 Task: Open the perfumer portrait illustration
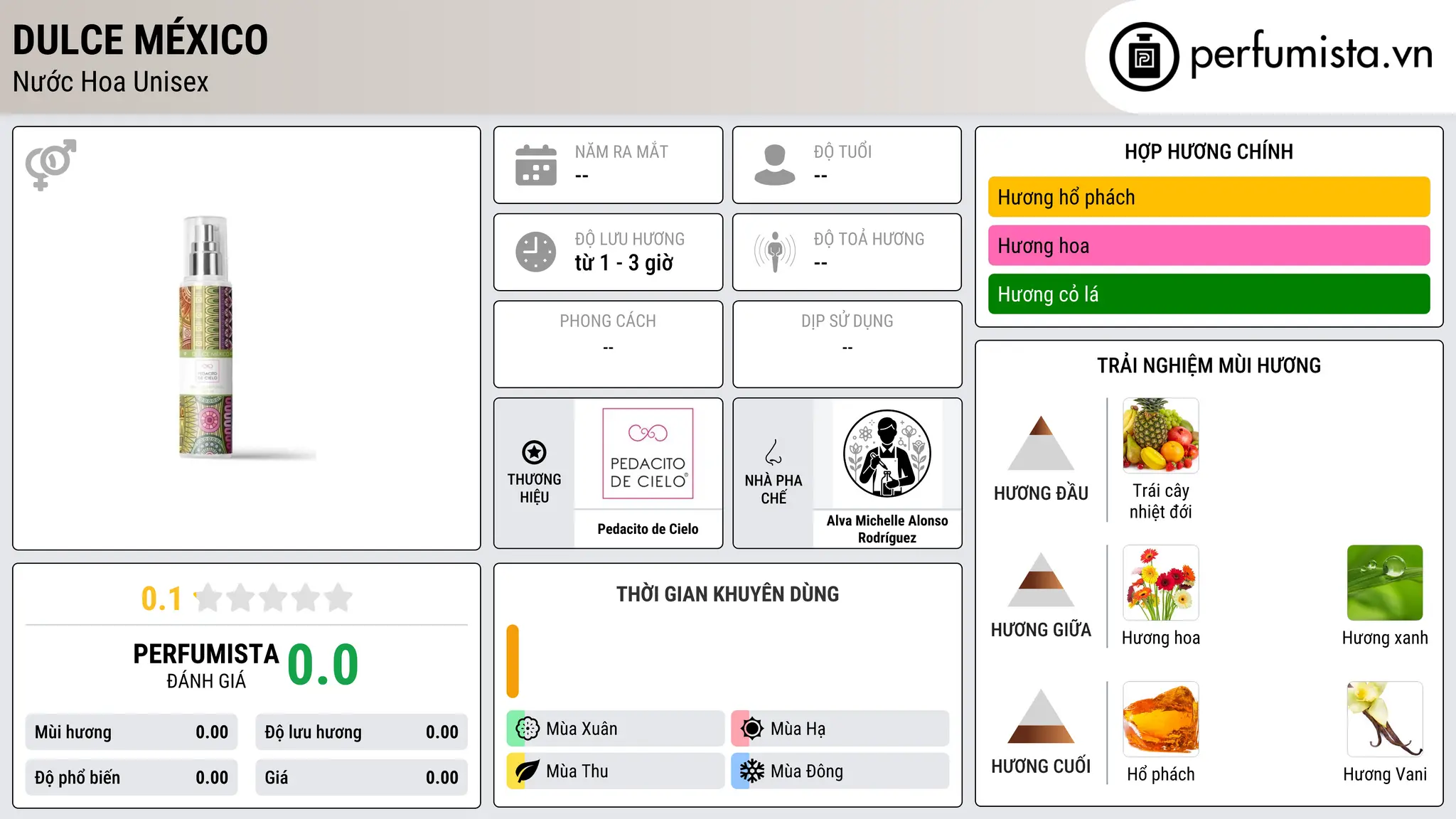(x=887, y=454)
